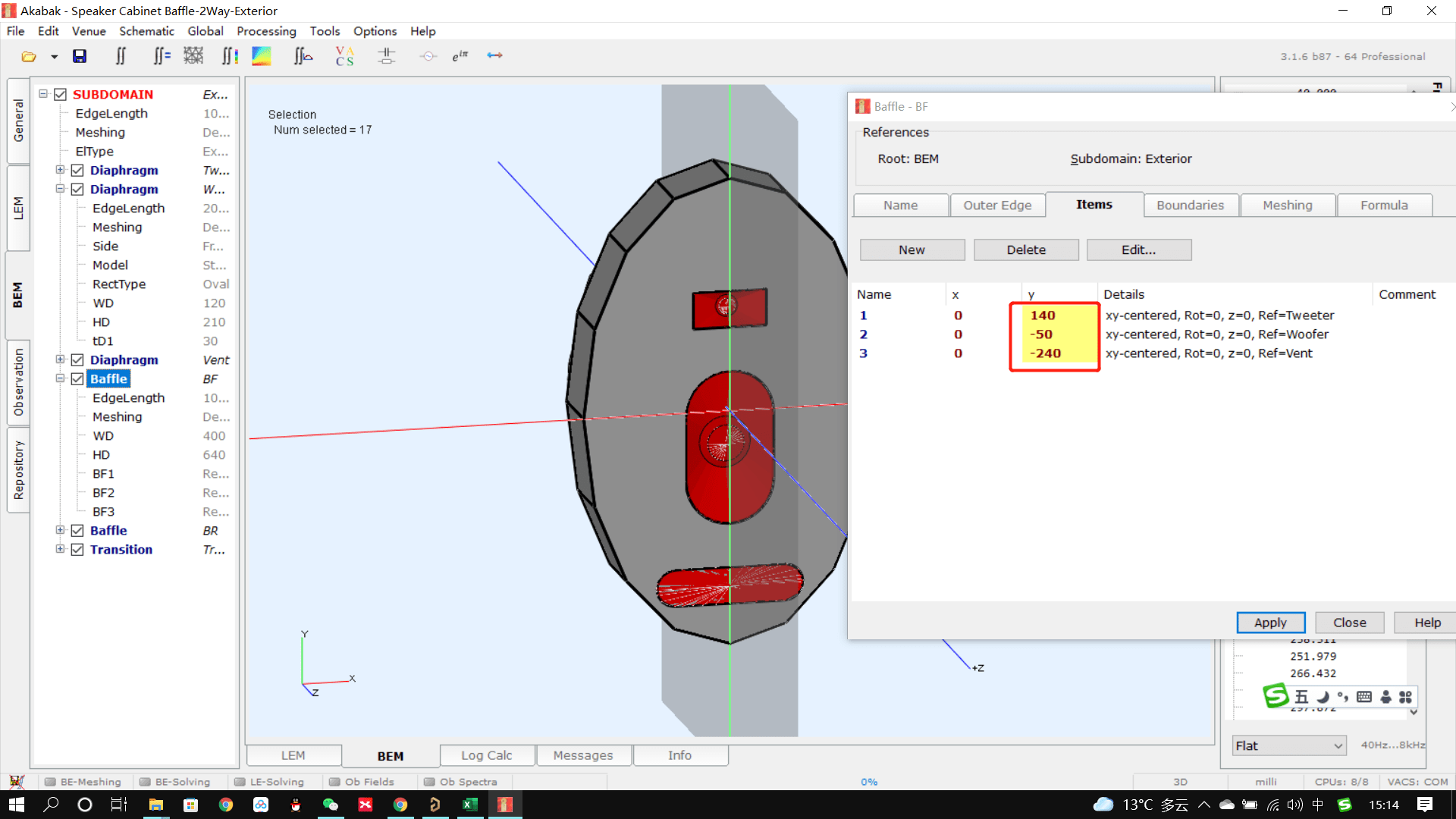
Task: Toggle the Diaphragm Vent checkbox
Action: pyautogui.click(x=77, y=360)
